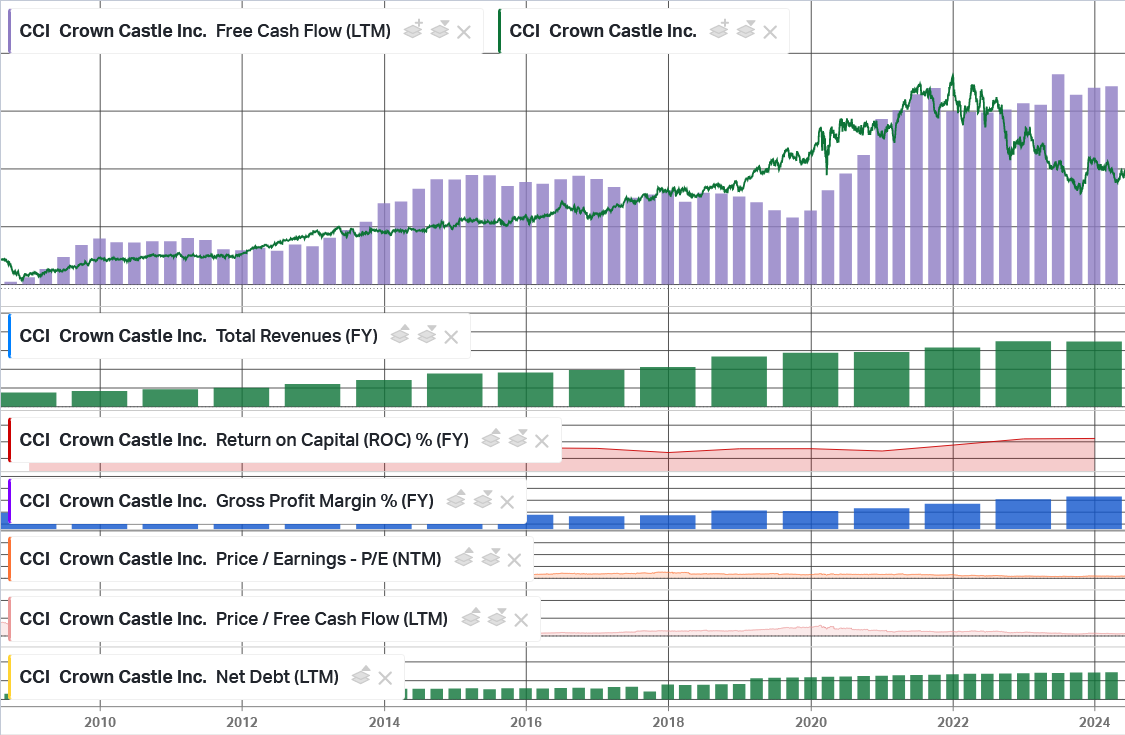This screenshot has height=735, width=1125.
Task: Click the green Crown Castle Inc. price legend label
Action: pyautogui.click(x=603, y=31)
